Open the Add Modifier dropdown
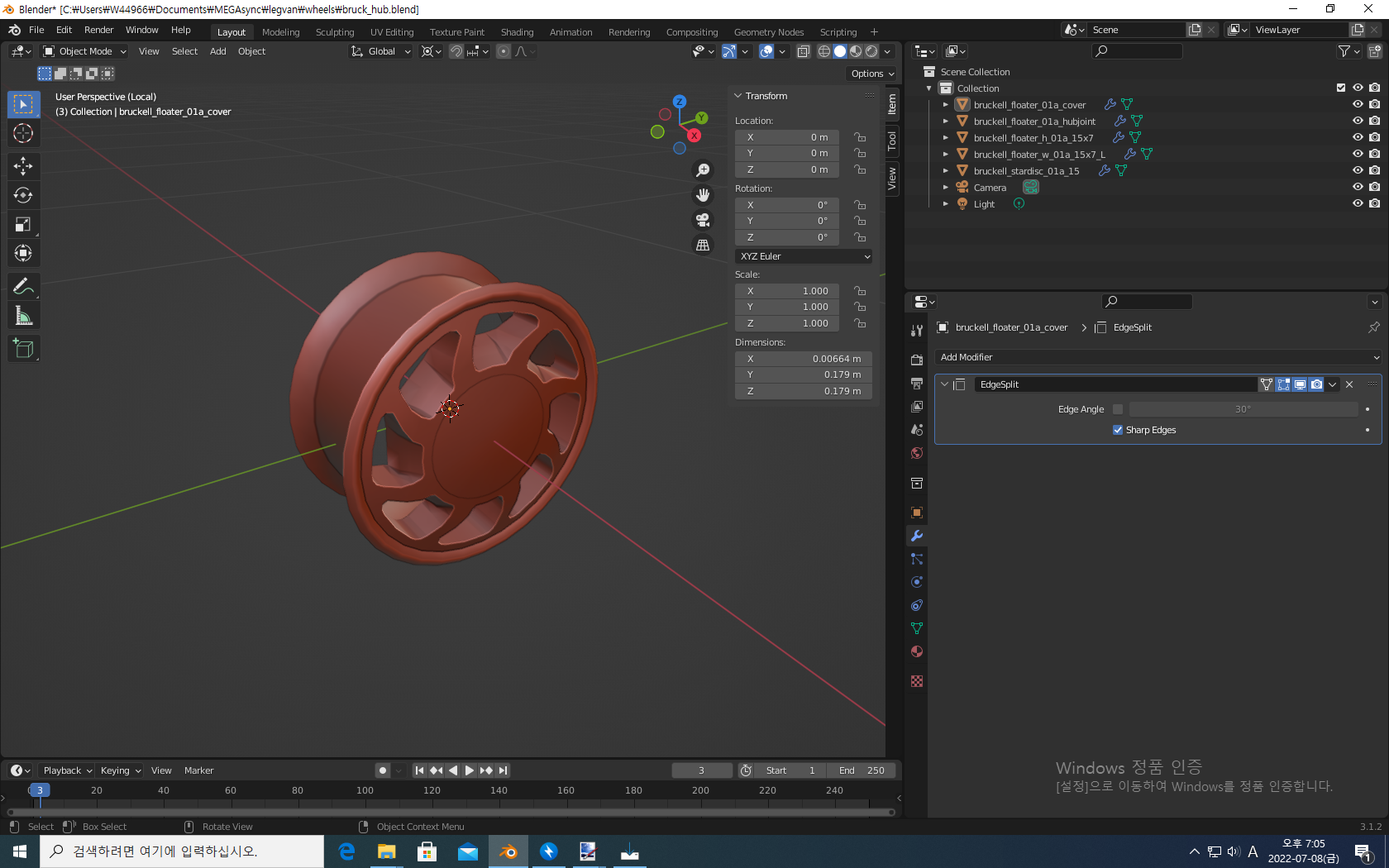This screenshot has height=868, width=1389. (x=1158, y=357)
